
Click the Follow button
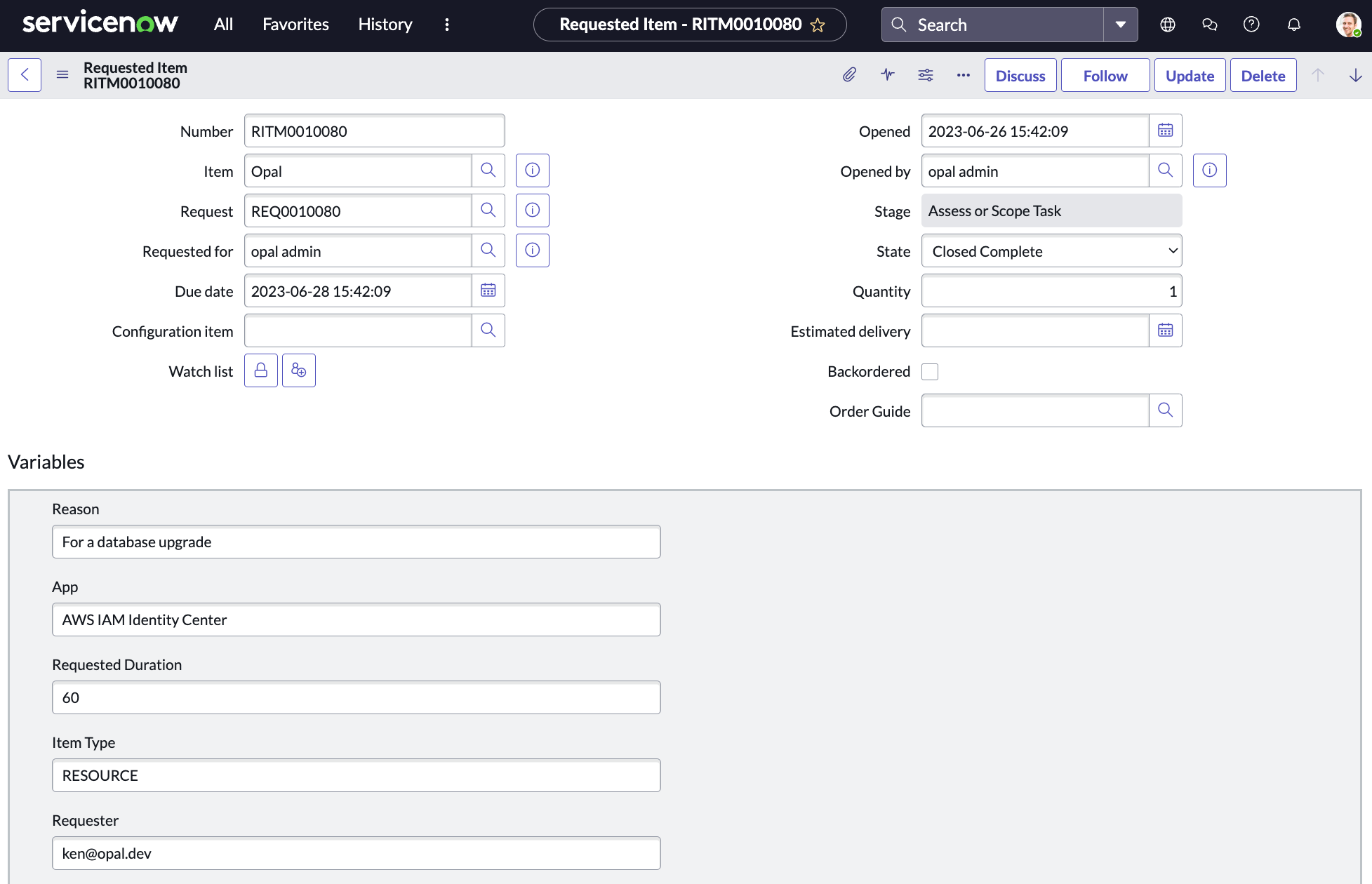click(1105, 76)
